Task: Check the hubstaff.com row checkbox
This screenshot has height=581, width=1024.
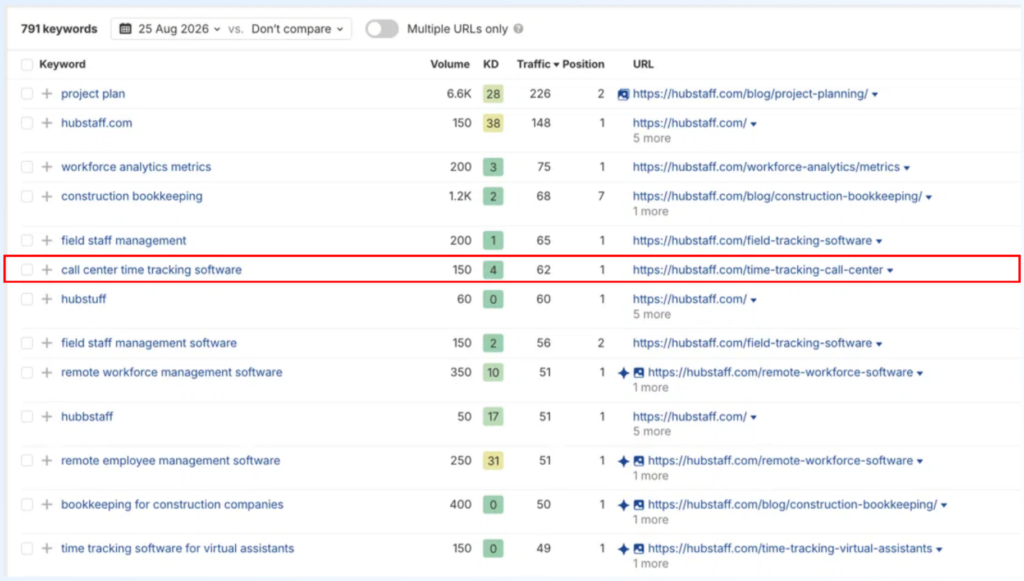Action: [x=27, y=123]
